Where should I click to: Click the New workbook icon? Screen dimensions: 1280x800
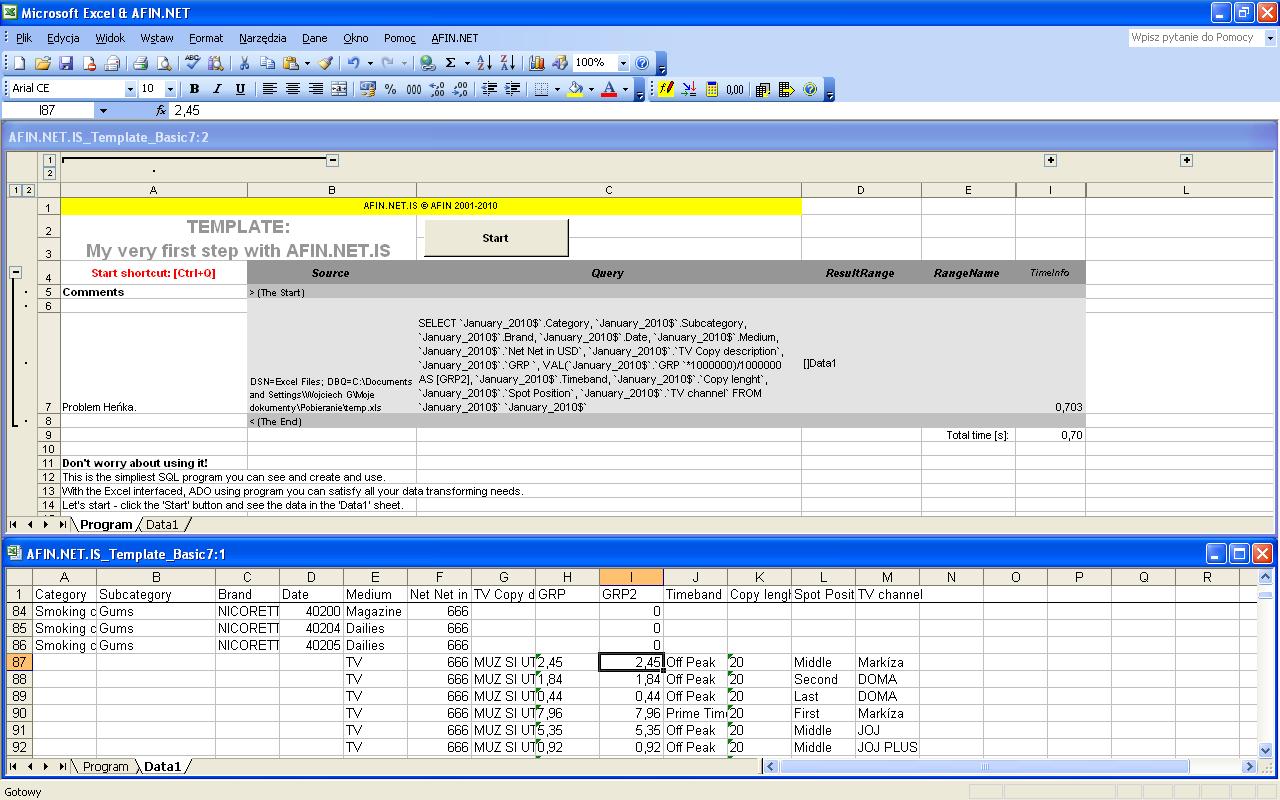click(19, 63)
